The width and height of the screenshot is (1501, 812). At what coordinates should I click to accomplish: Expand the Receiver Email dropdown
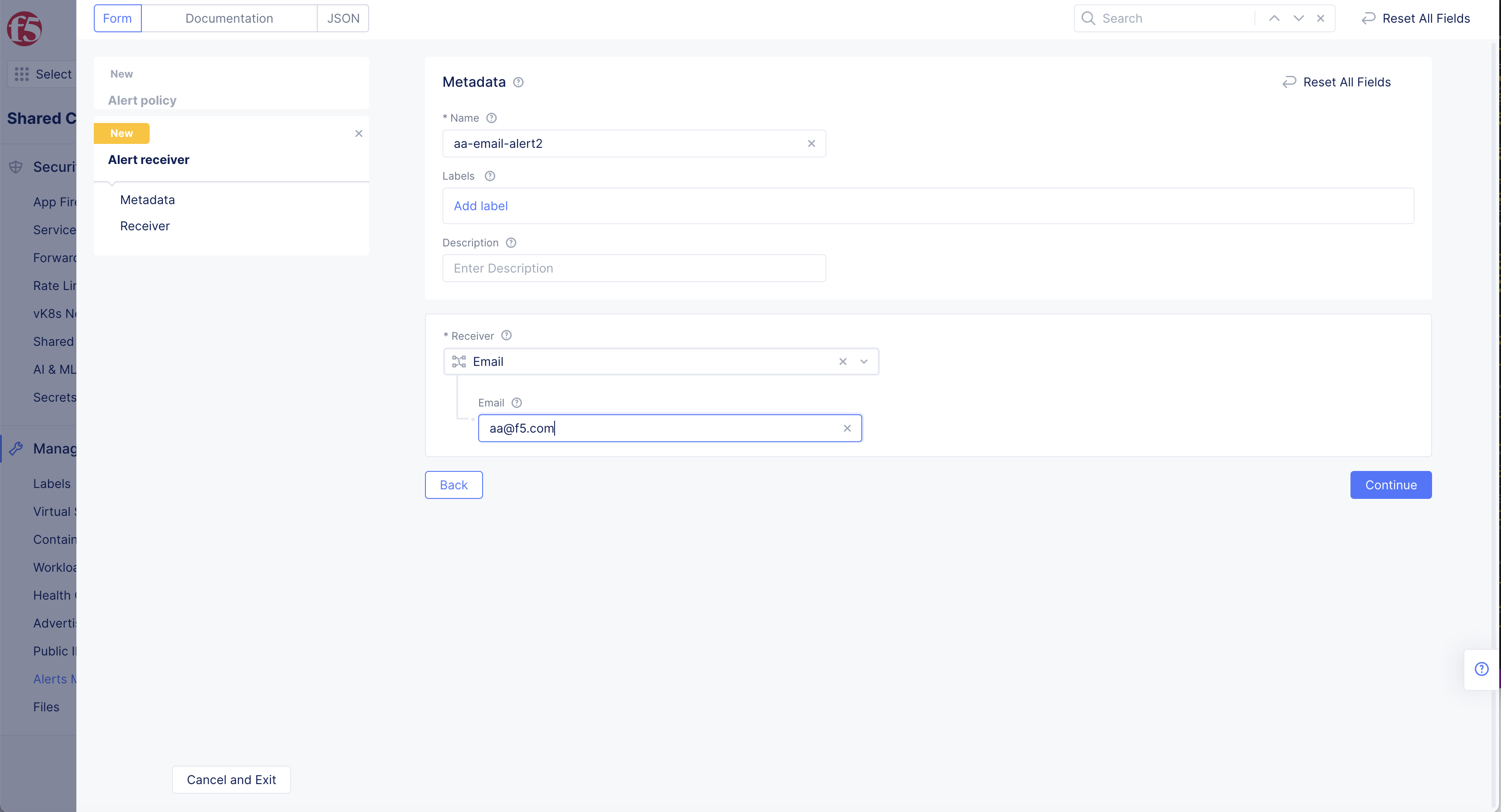864,362
